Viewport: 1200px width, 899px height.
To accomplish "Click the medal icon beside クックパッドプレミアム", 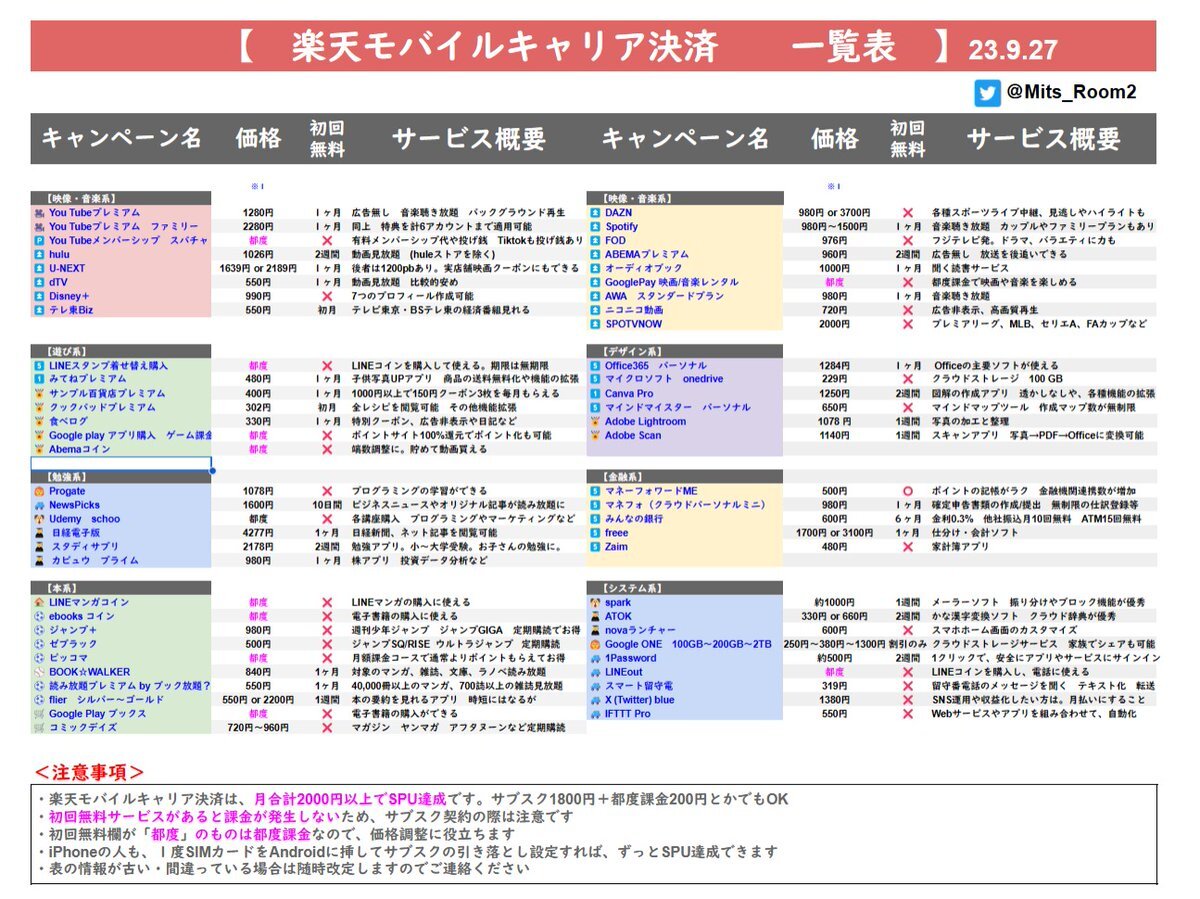I will [38, 408].
